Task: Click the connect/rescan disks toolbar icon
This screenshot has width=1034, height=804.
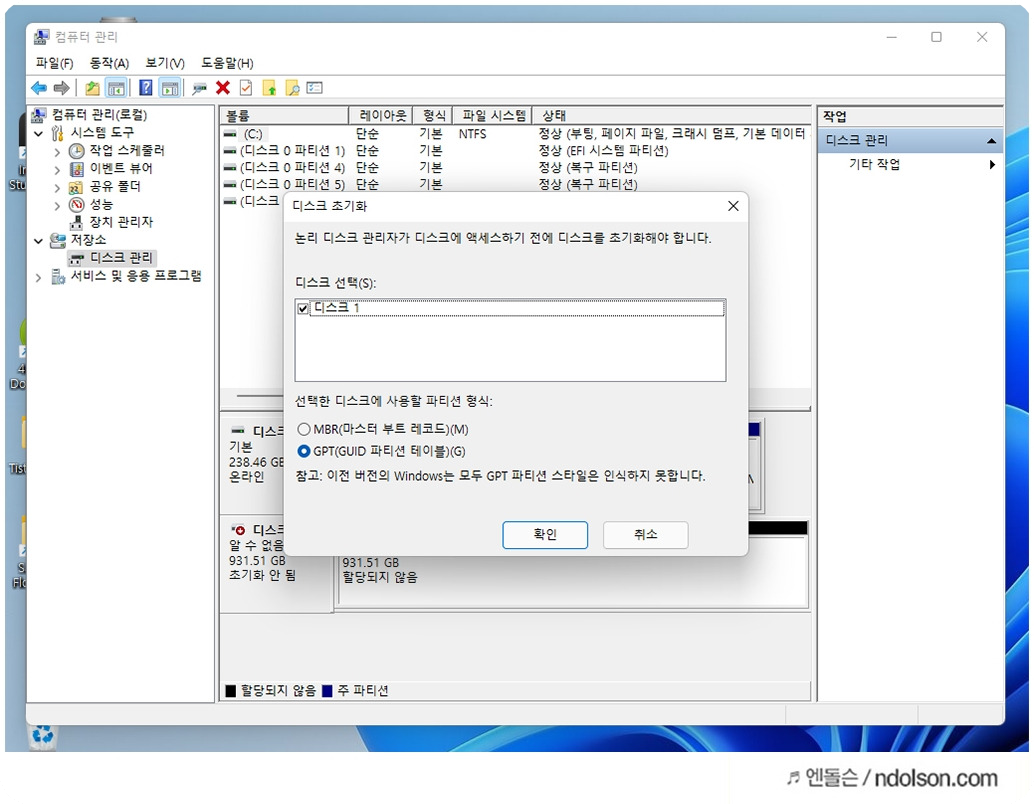Action: tap(199, 88)
